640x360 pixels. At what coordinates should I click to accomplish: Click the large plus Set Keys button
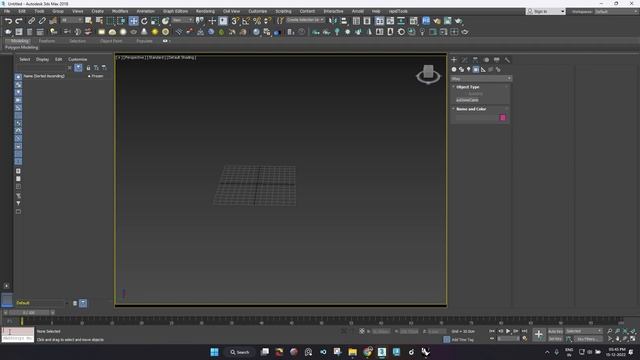539,335
